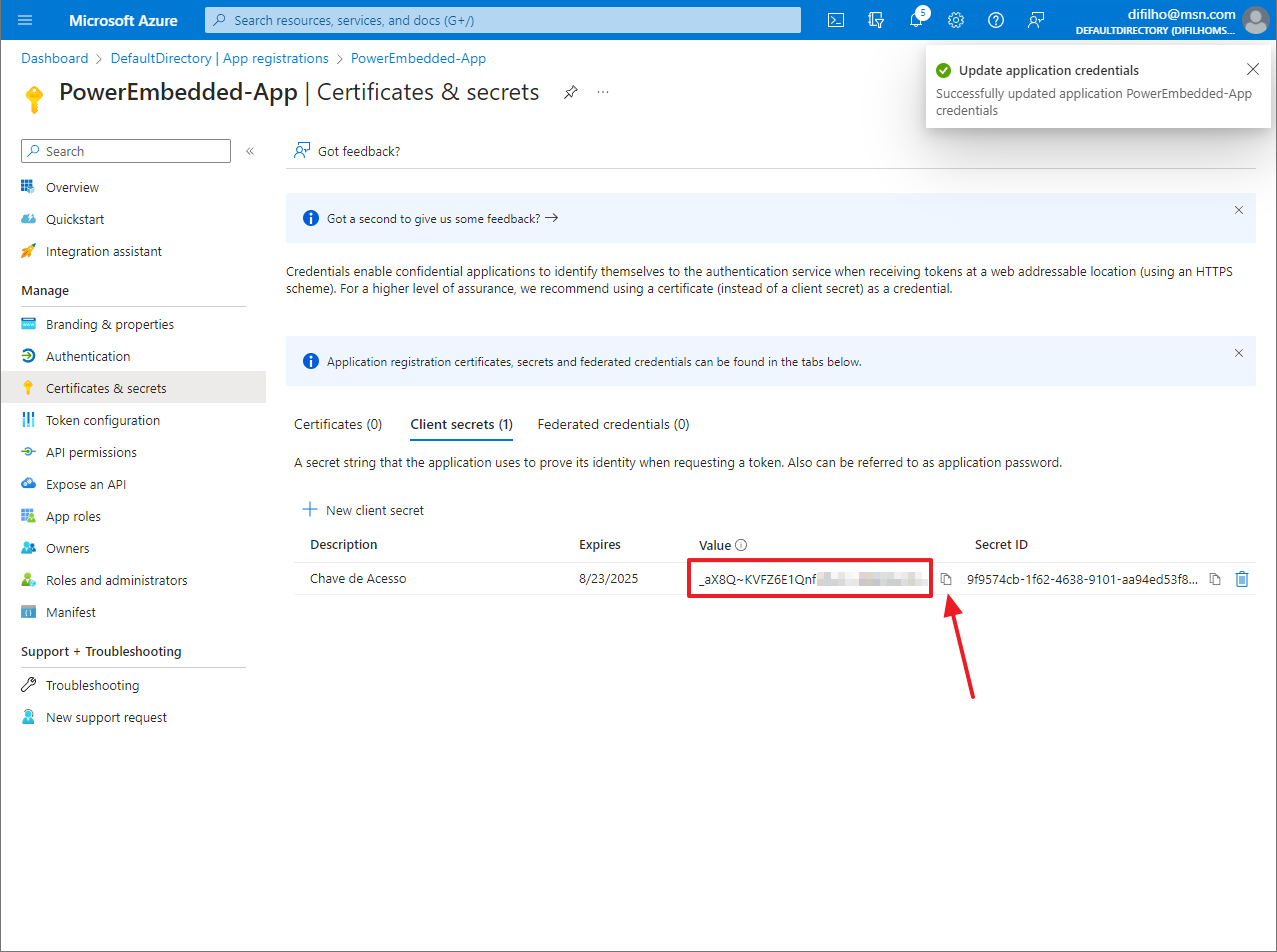Open help question mark icon
The height and width of the screenshot is (952, 1277).
[x=996, y=20]
